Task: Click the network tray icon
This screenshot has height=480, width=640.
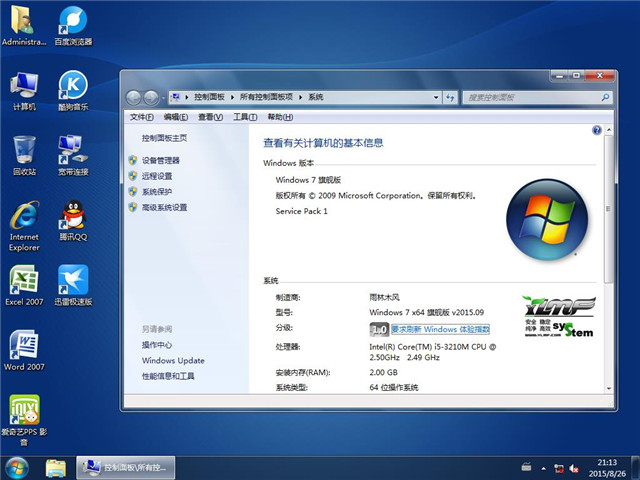Action: (558, 468)
